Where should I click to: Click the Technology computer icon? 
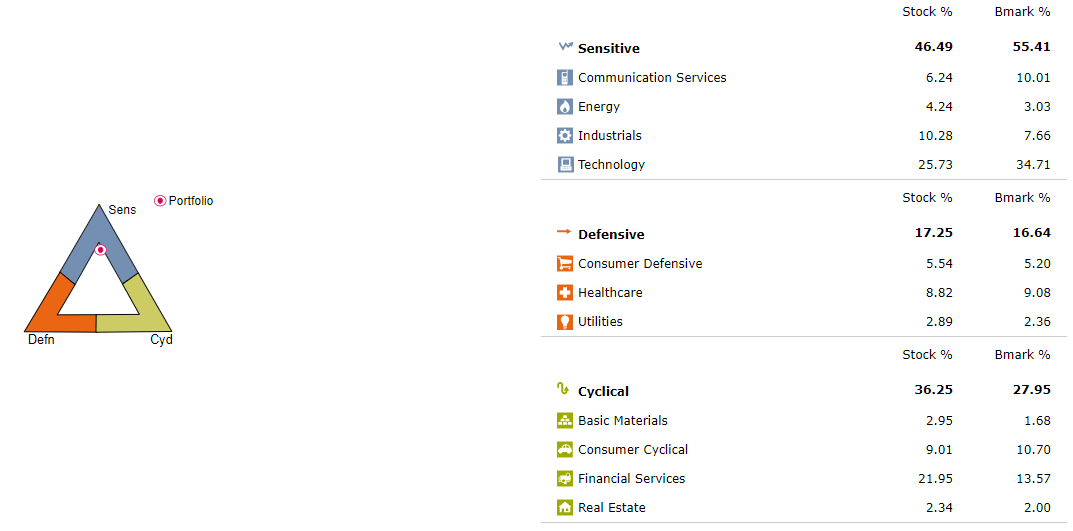(565, 164)
